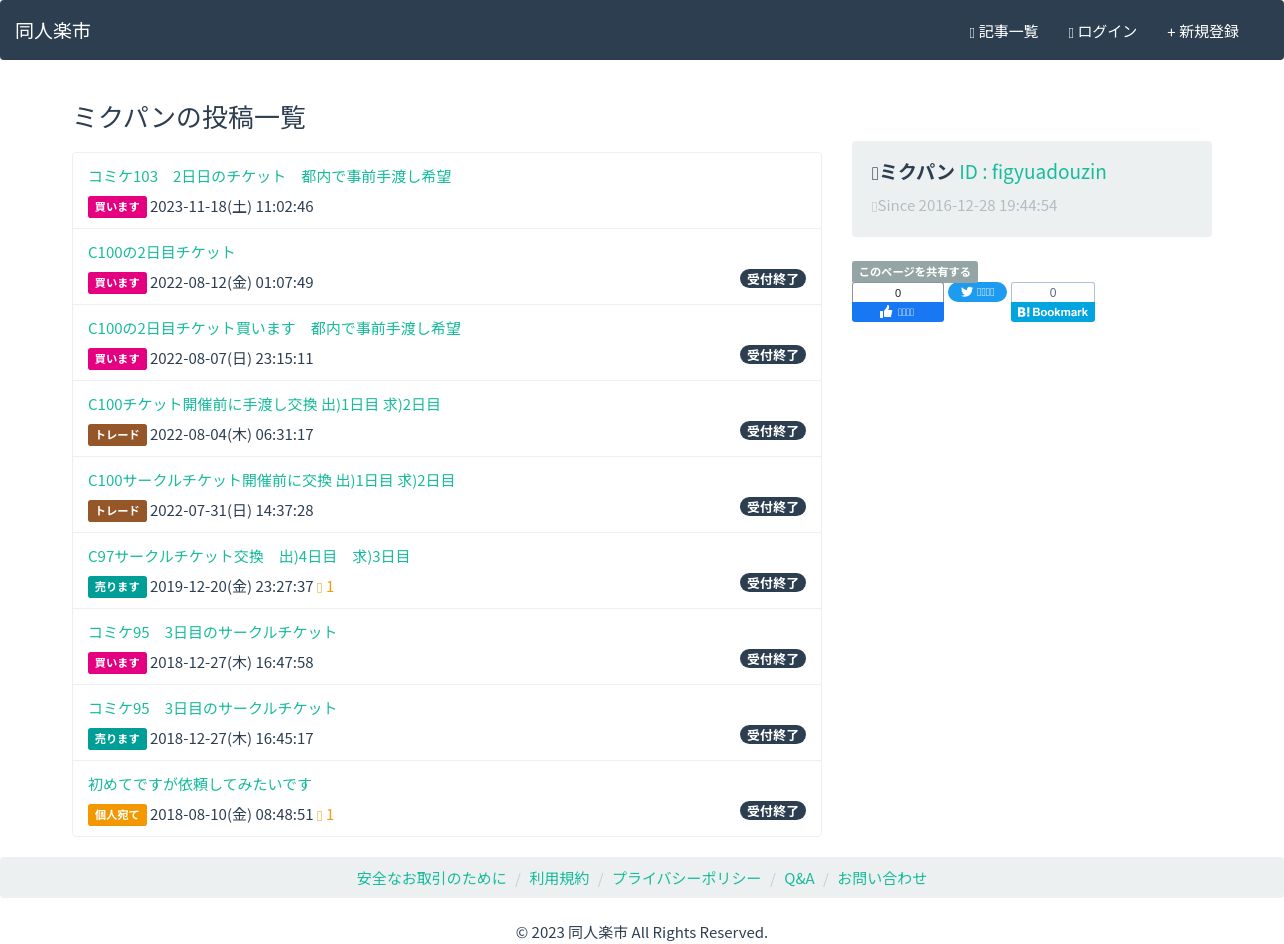Click the ミクパンの投稿一覧 heading
Viewport: 1284px width, 944px height.
(x=189, y=117)
